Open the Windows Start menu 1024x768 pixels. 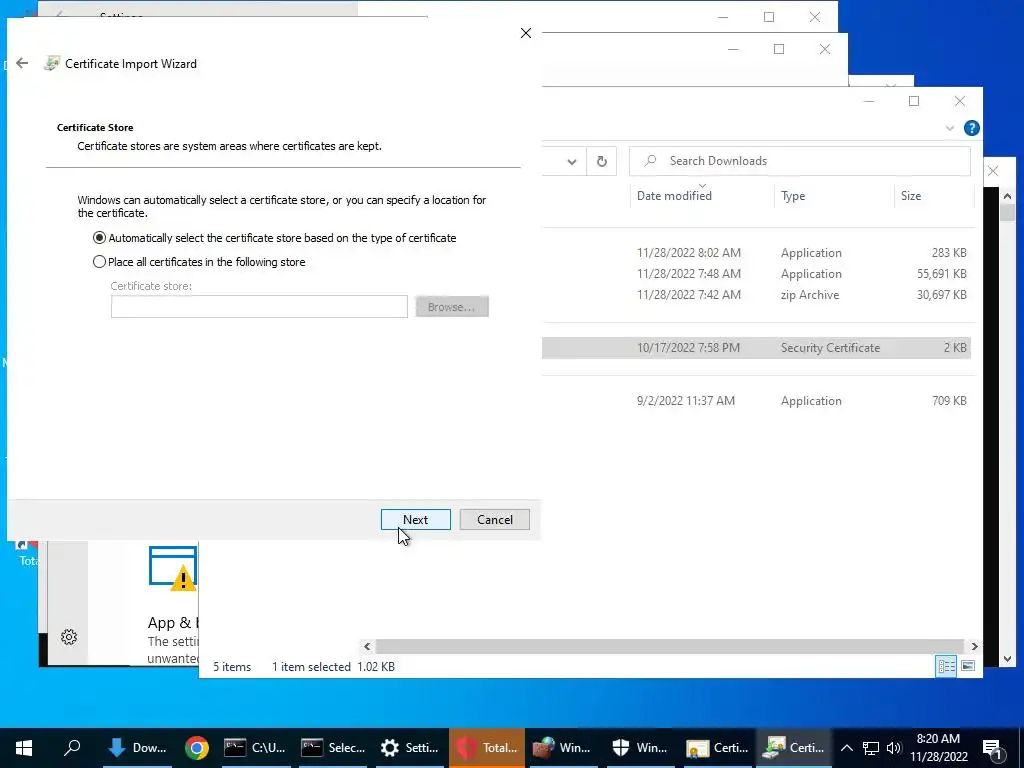24,748
